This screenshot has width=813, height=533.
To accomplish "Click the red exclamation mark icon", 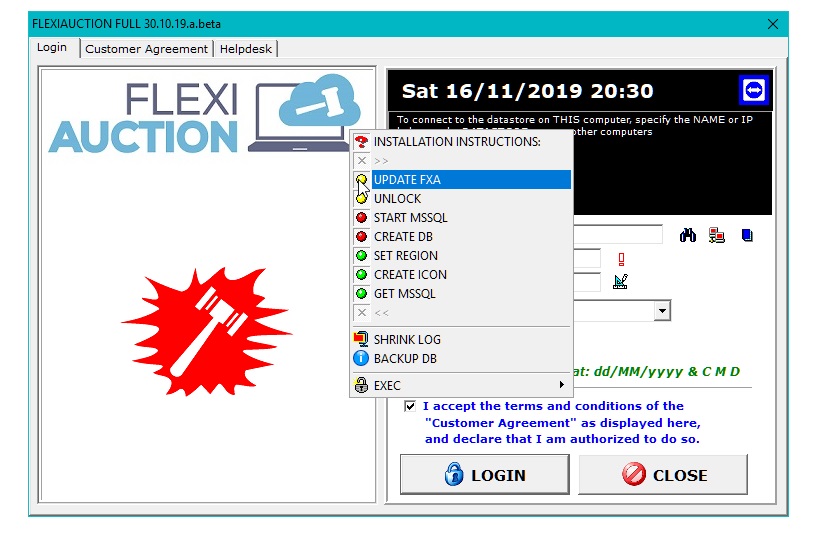I will coord(621,259).
